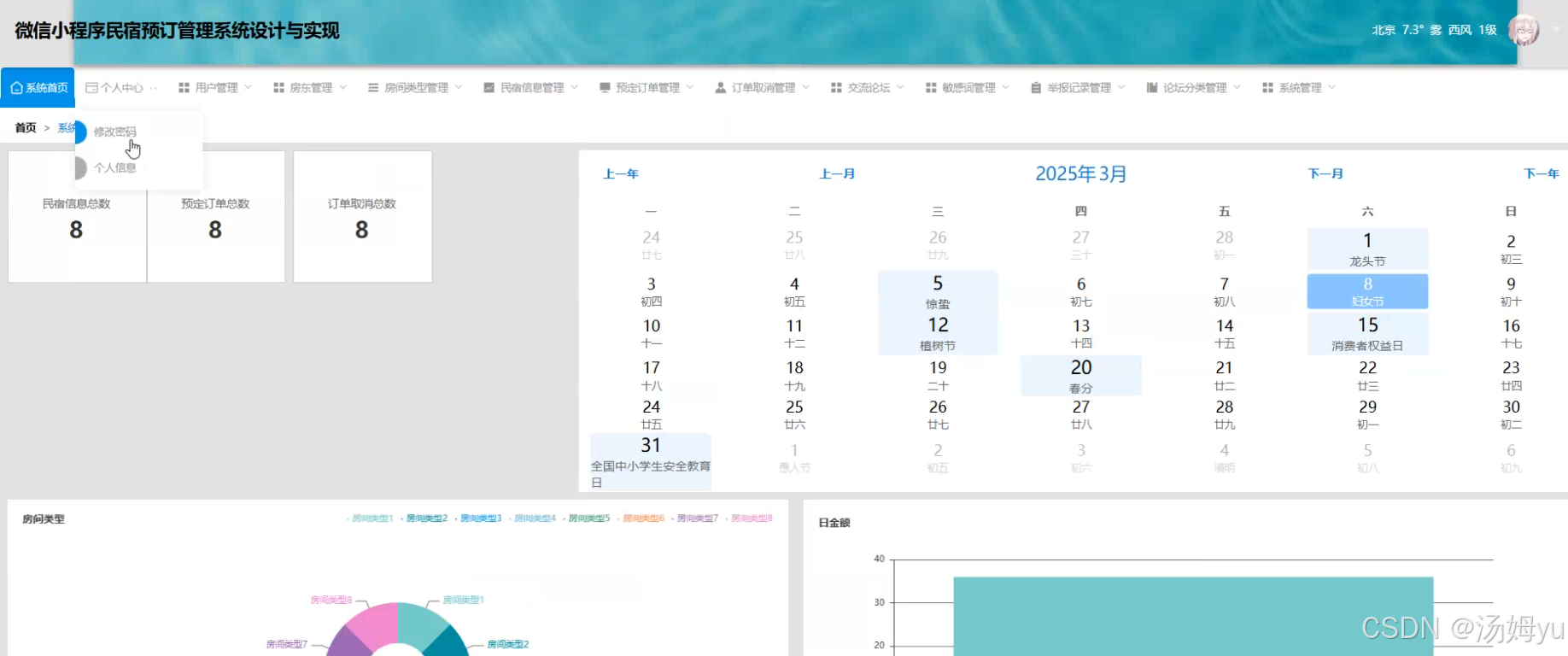The image size is (1568, 656).
Task: Expand the 预定订单管理 dropdown arrow
Action: tap(690, 87)
